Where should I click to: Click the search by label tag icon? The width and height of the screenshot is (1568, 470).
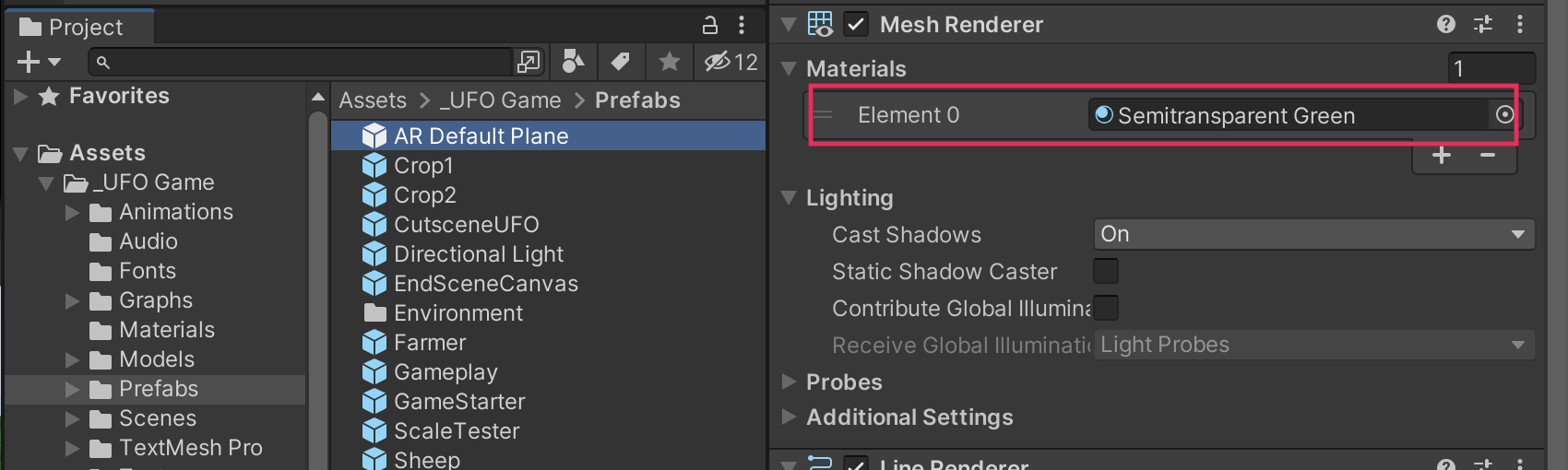click(621, 62)
